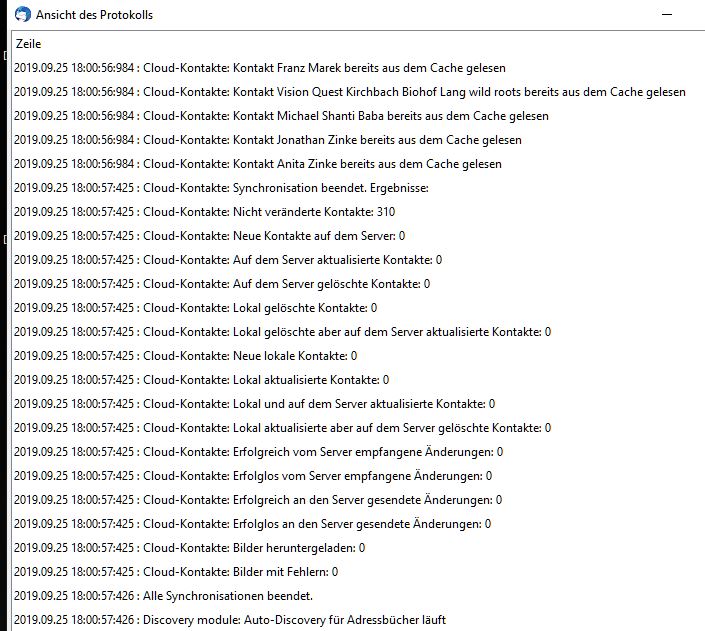This screenshot has width=705, height=631.
Task: Select Erfolglos vom Server empfangene Änderungen line
Action: coord(253,476)
